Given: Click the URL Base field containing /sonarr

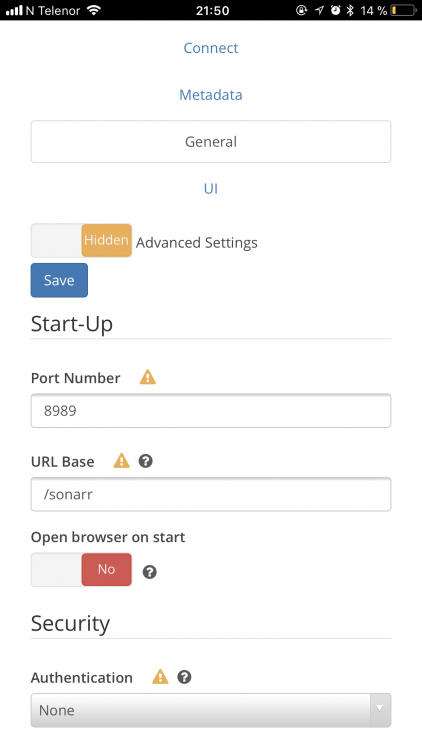Looking at the screenshot, I should [x=211, y=494].
